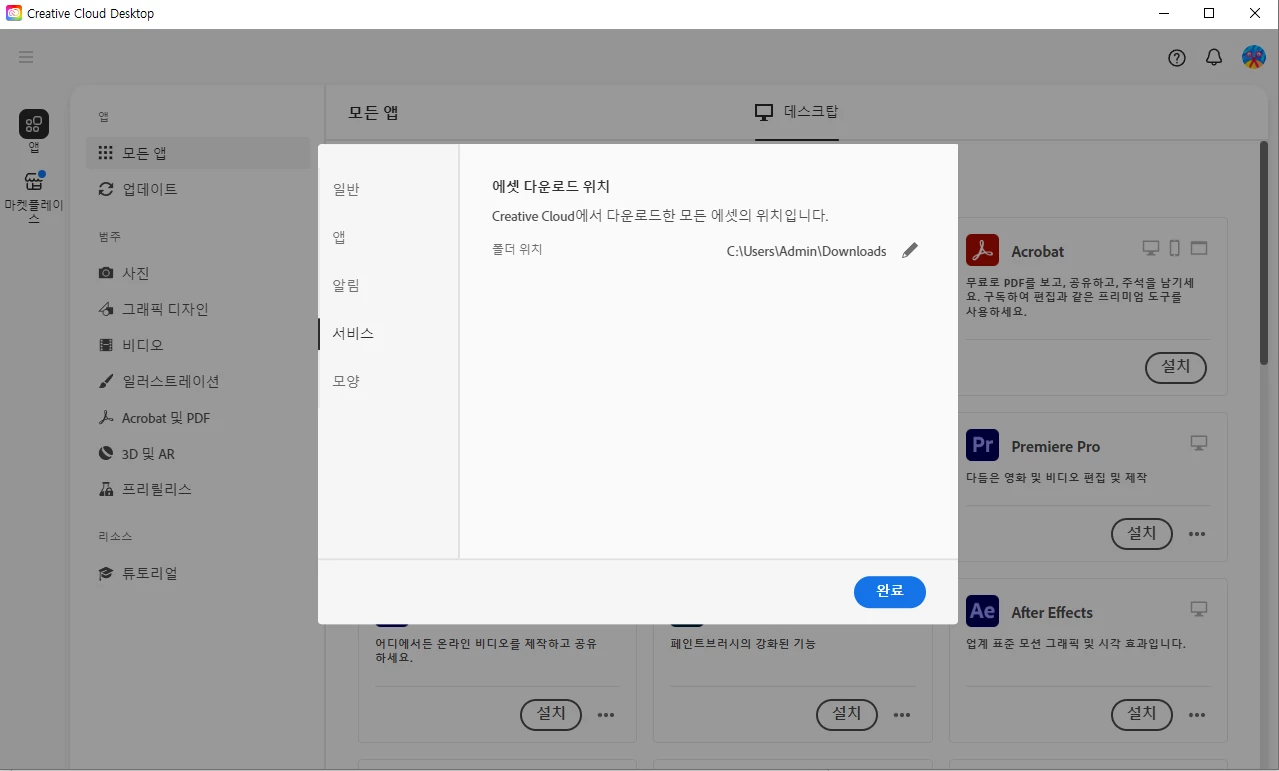Install After Effects with 설치 button

point(1142,714)
